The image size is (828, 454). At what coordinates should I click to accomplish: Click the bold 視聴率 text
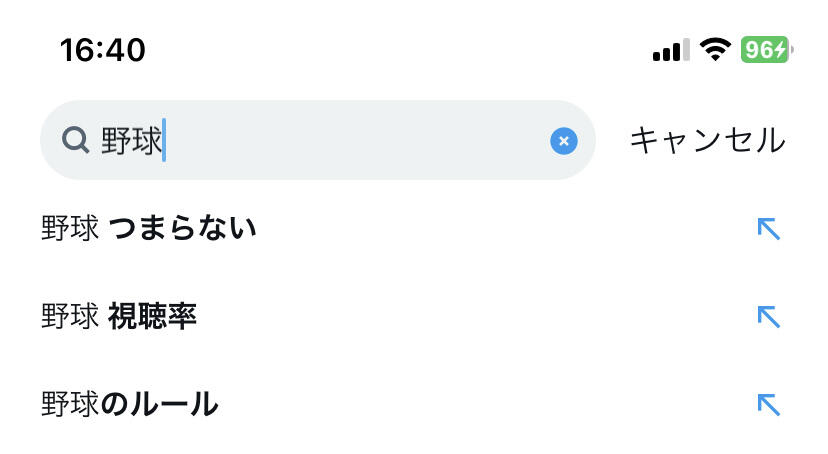click(152, 317)
